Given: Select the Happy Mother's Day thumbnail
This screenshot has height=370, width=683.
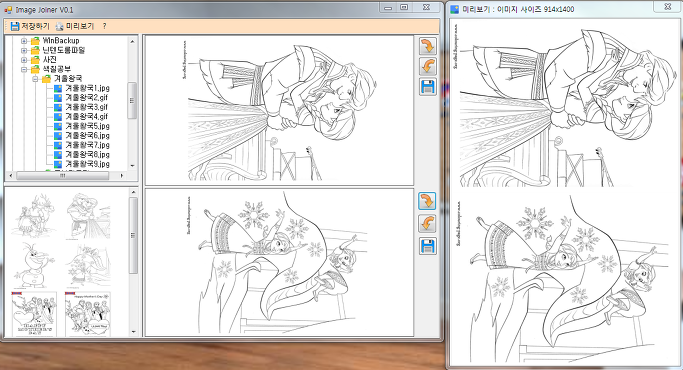Looking at the screenshot, I should point(88,314).
